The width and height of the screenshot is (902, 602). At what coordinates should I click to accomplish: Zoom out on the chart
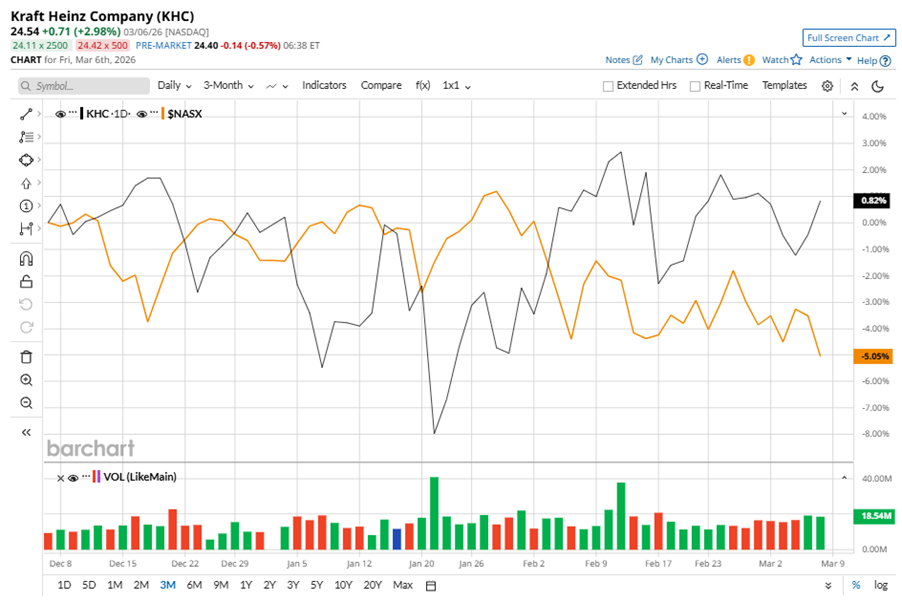click(x=26, y=403)
